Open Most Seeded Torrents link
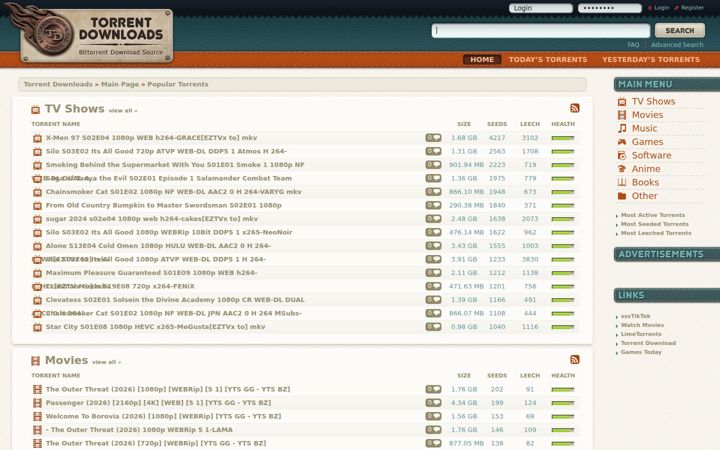720x450 pixels. coord(654,224)
